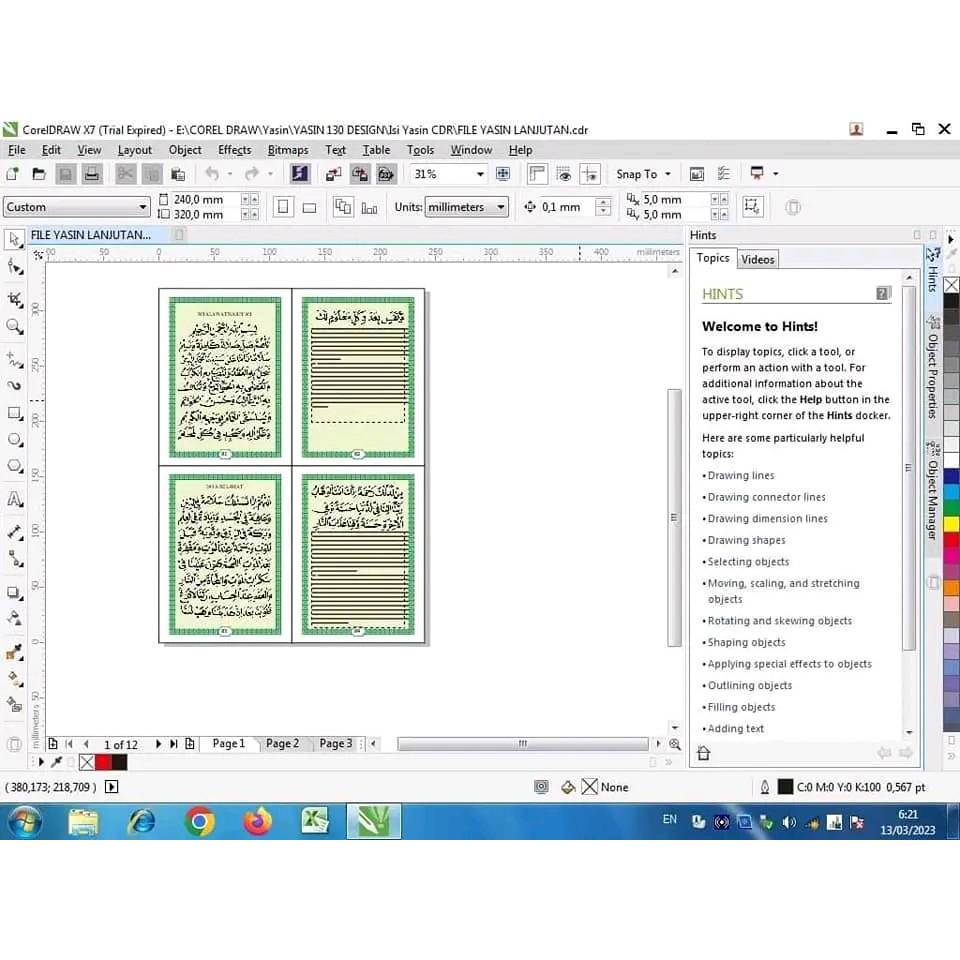Select the Text tool
Viewport: 960px width, 960px height.
tap(14, 499)
